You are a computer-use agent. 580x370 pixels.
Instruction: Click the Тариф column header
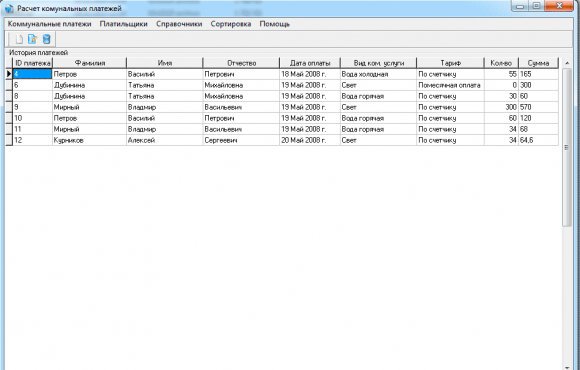tap(451, 63)
